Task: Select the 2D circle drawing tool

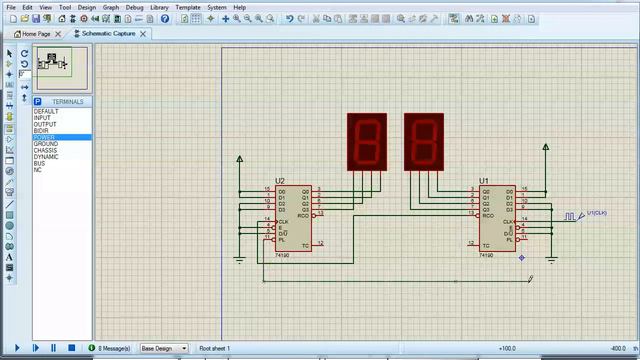Action: click(9, 226)
